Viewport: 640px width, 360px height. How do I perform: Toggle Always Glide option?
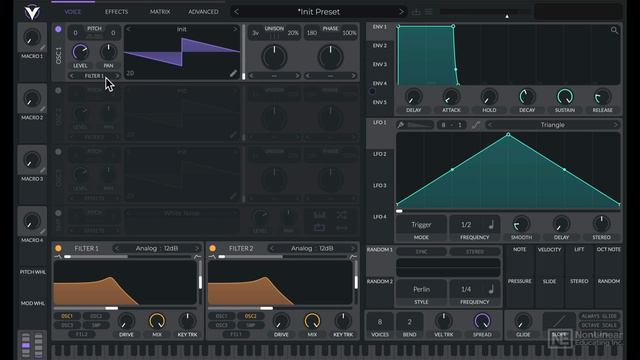coord(599,316)
